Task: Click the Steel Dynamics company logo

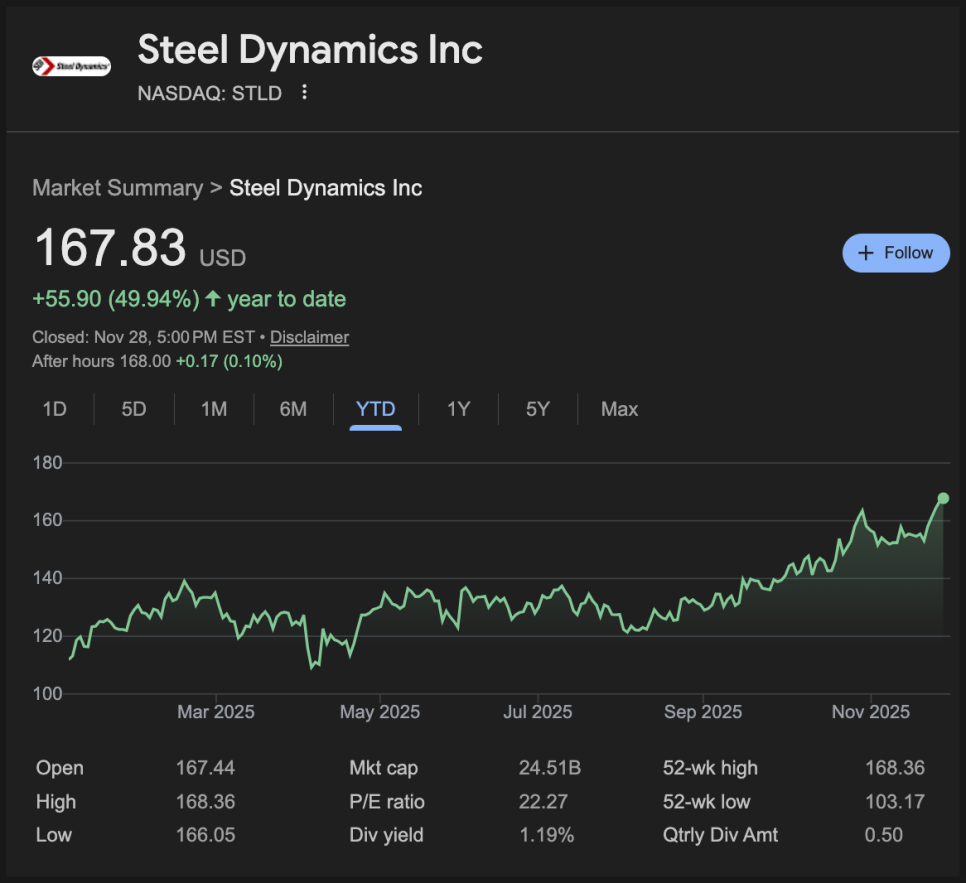Action: [x=71, y=67]
